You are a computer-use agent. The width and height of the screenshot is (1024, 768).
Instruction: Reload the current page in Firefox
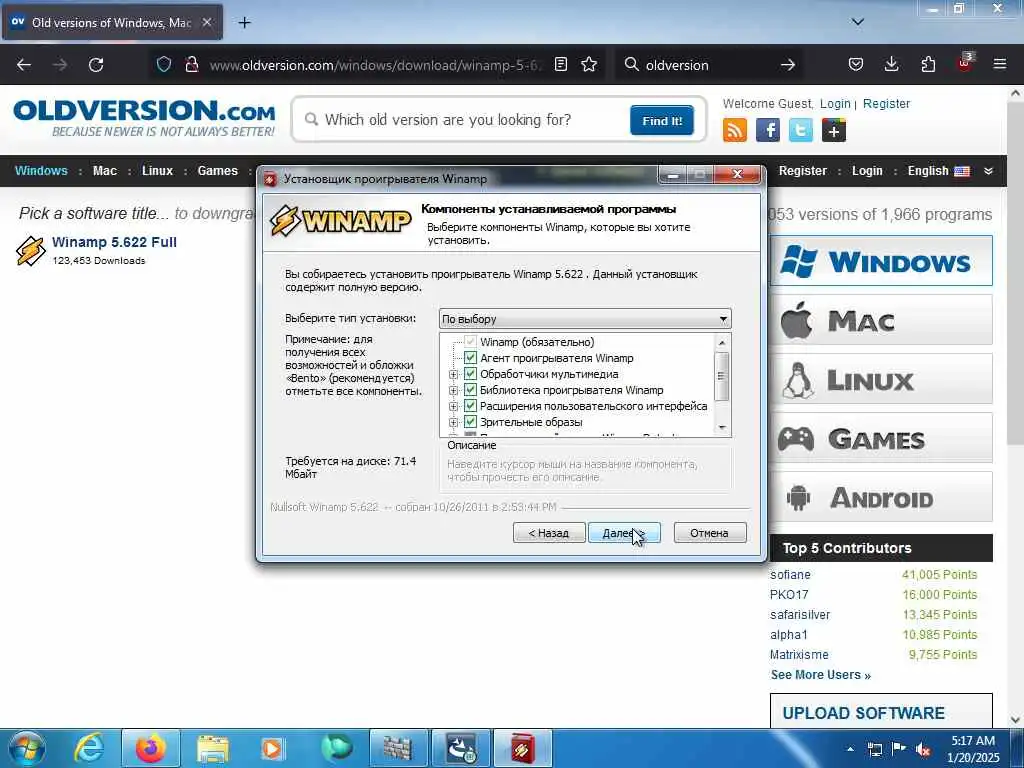click(x=96, y=65)
